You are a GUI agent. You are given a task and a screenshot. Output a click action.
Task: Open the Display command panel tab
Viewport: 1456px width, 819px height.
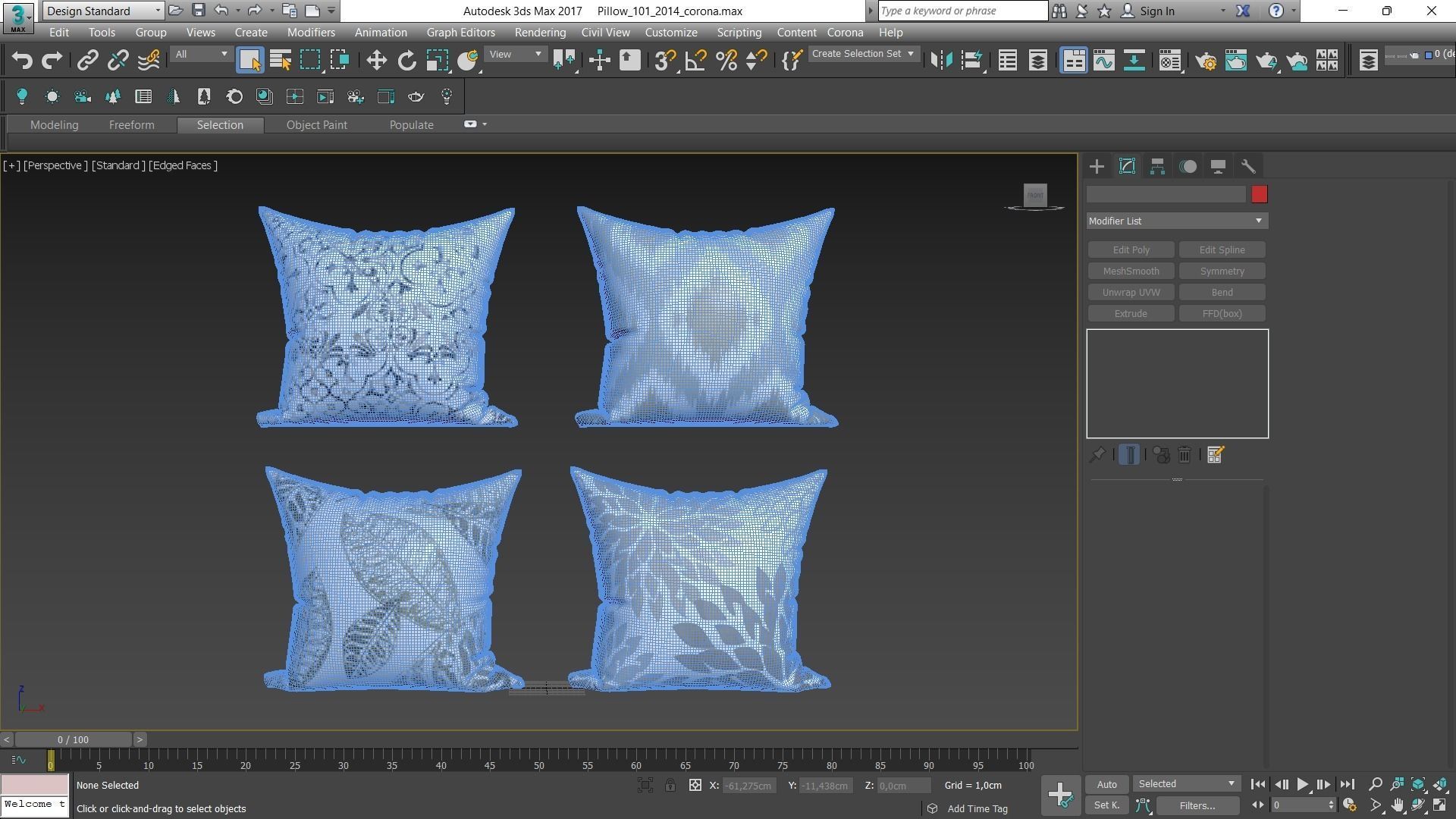[x=1218, y=166]
